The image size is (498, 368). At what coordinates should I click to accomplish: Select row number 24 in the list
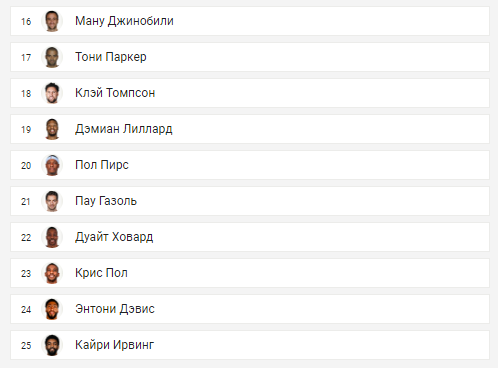coord(250,309)
